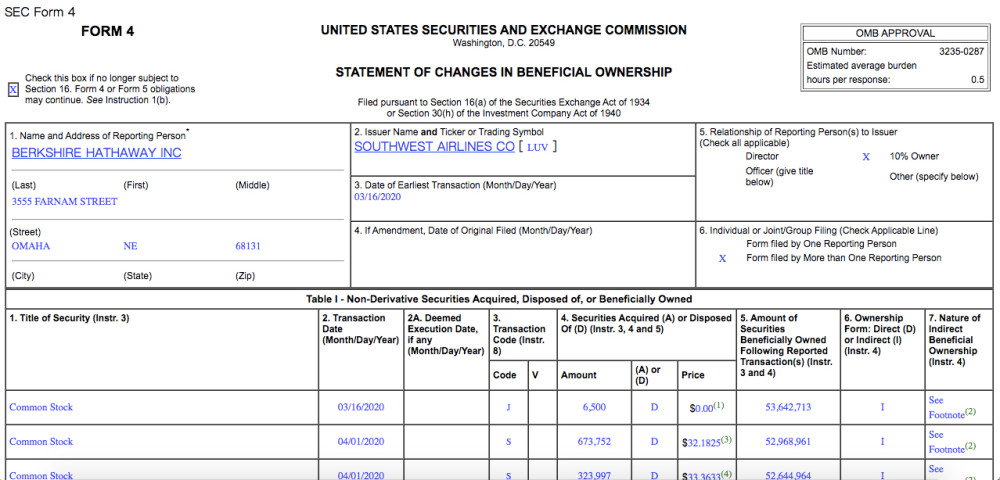This screenshot has width=1000, height=480.
Task: Open the BERKSHIRE HATHAWAY INC link
Action: 96,153
